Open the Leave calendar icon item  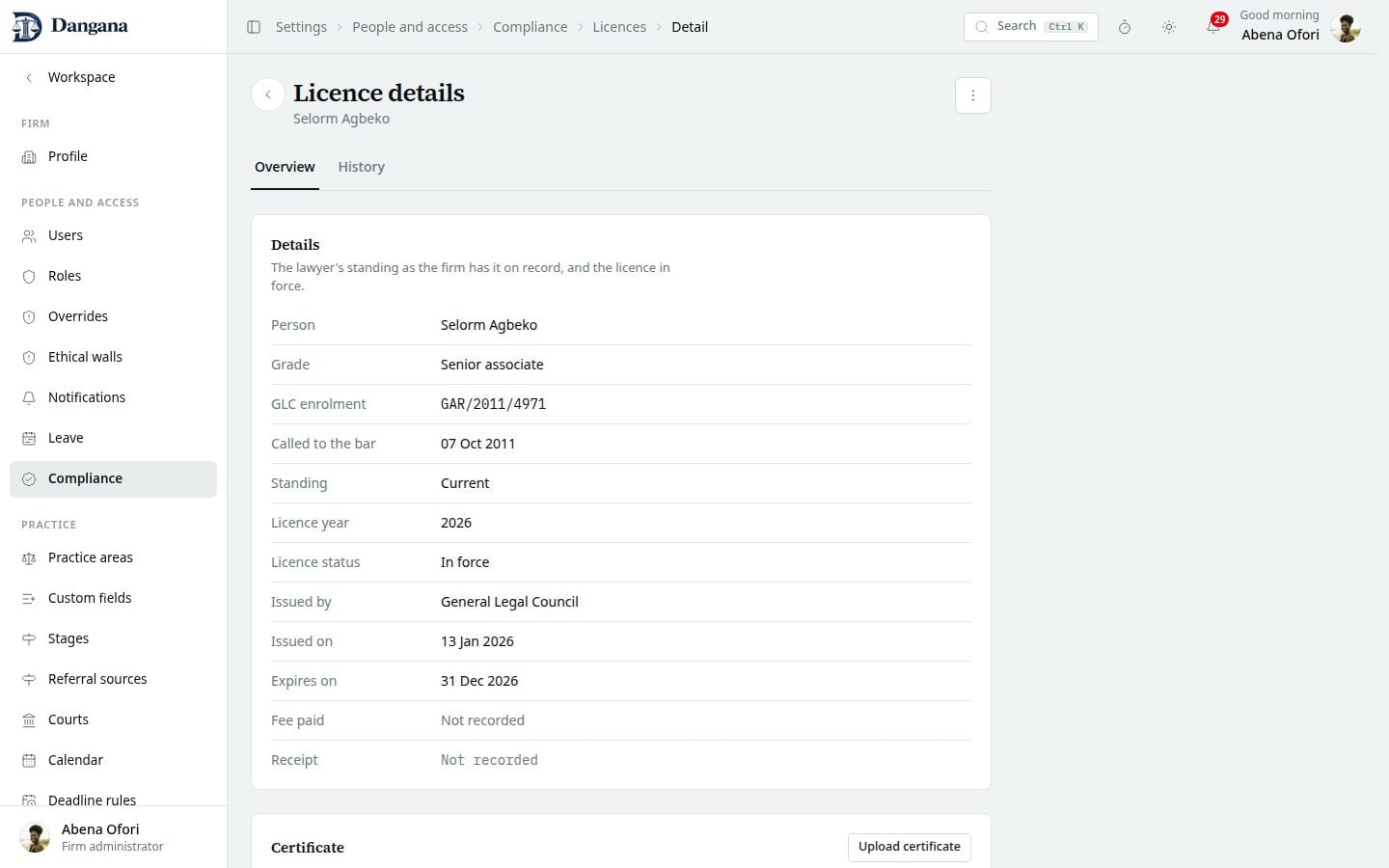pyautogui.click(x=113, y=438)
